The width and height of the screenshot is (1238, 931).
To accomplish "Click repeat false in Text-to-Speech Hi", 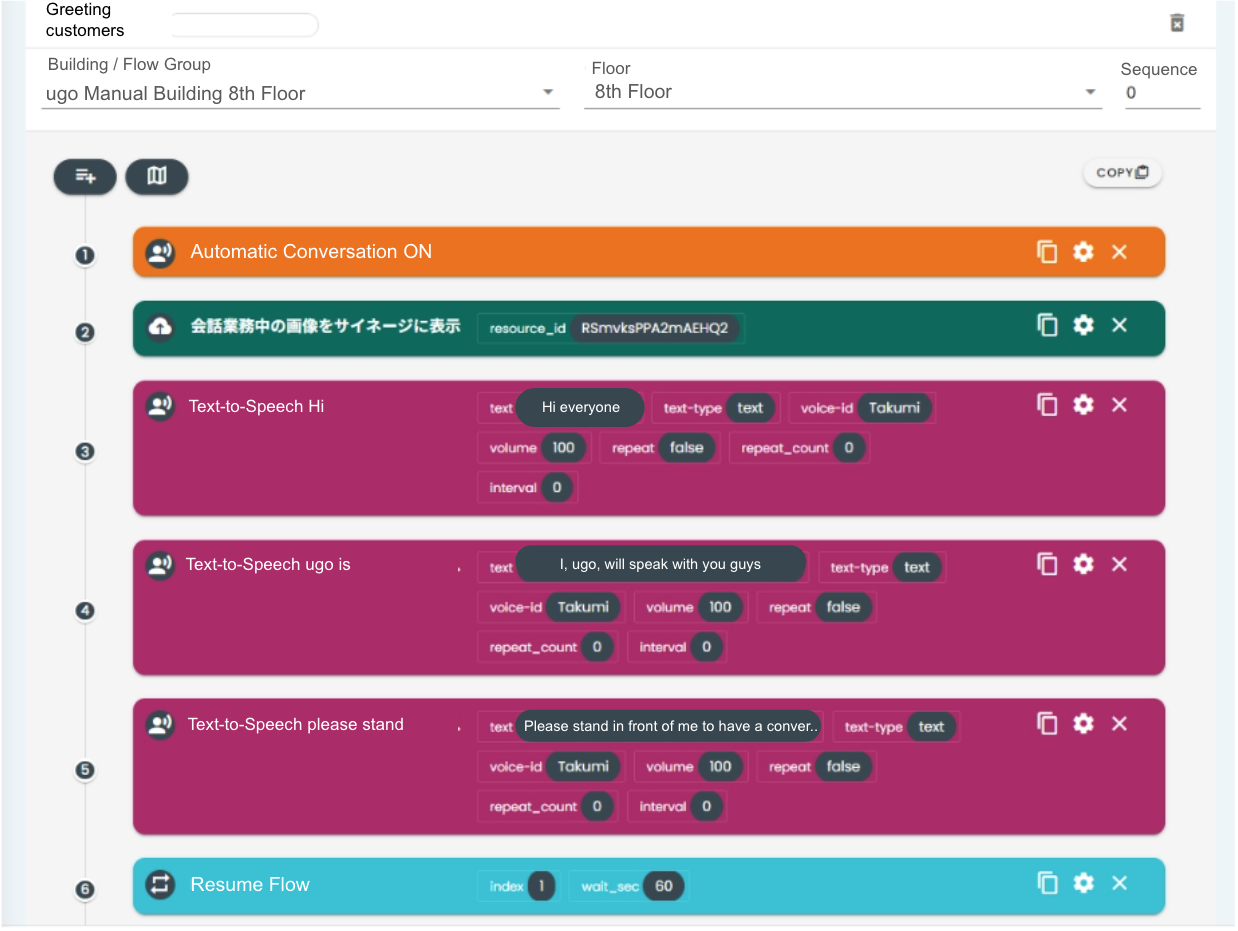I will coord(687,447).
